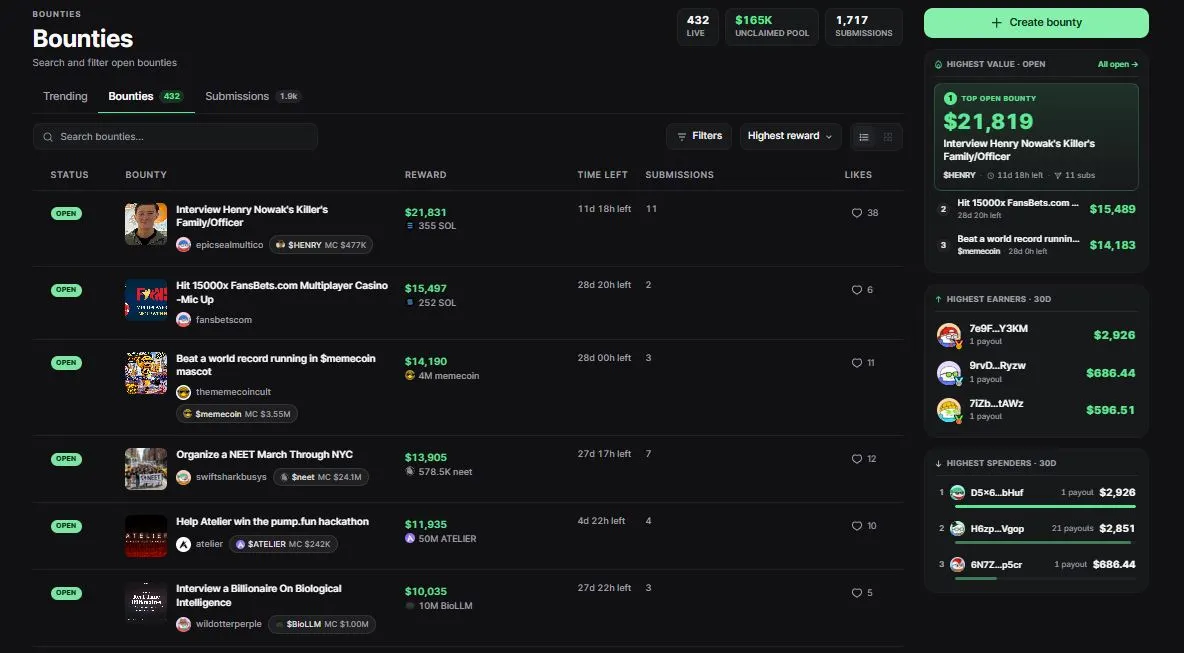This screenshot has width=1184, height=653.
Task: Open thememecoincult user avatar
Action: point(183,392)
